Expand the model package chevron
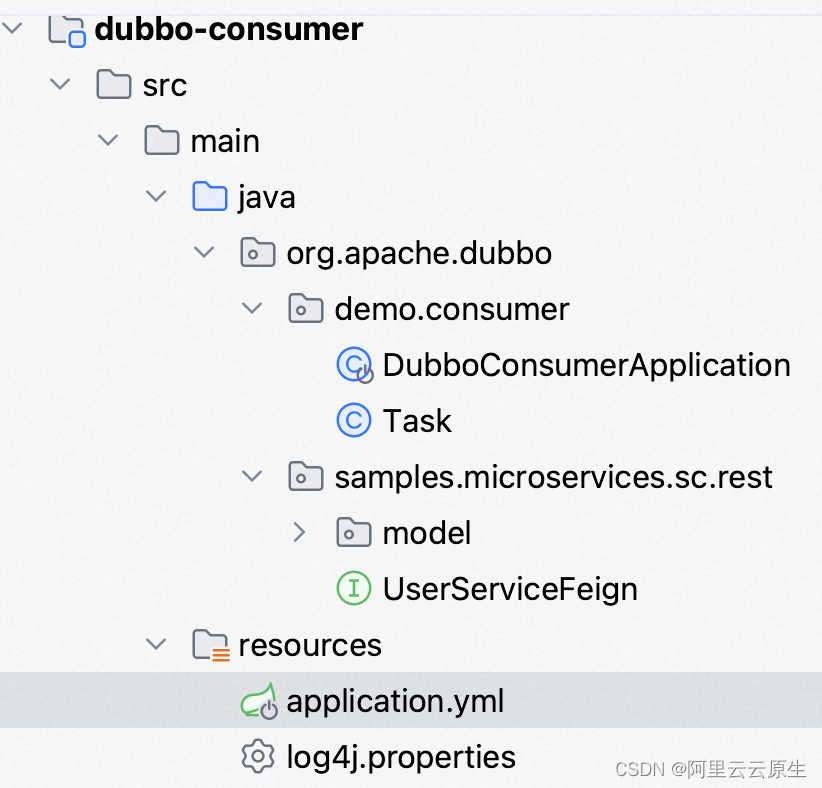The height and width of the screenshot is (788, 822). [x=299, y=532]
